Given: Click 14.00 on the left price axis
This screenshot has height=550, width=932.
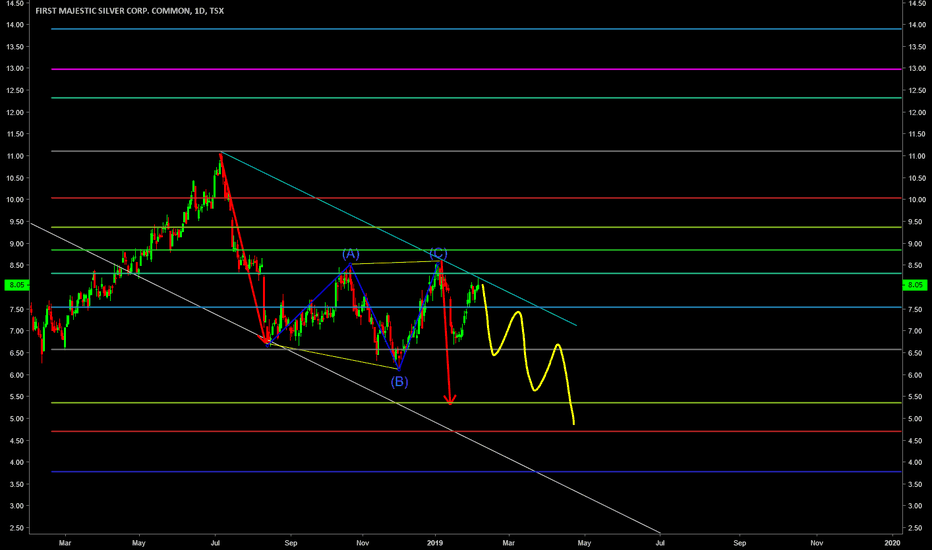Looking at the screenshot, I should (x=15, y=25).
